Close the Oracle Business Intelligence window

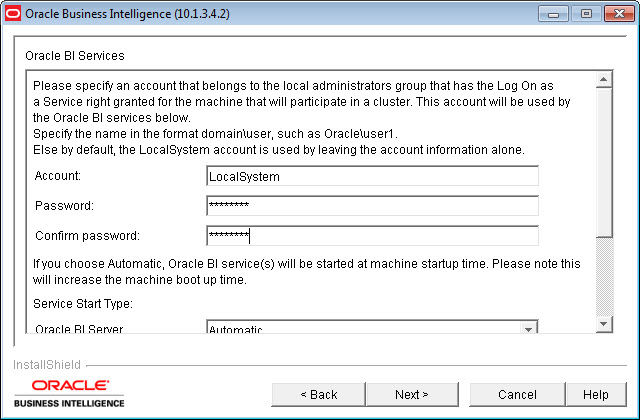click(619, 14)
